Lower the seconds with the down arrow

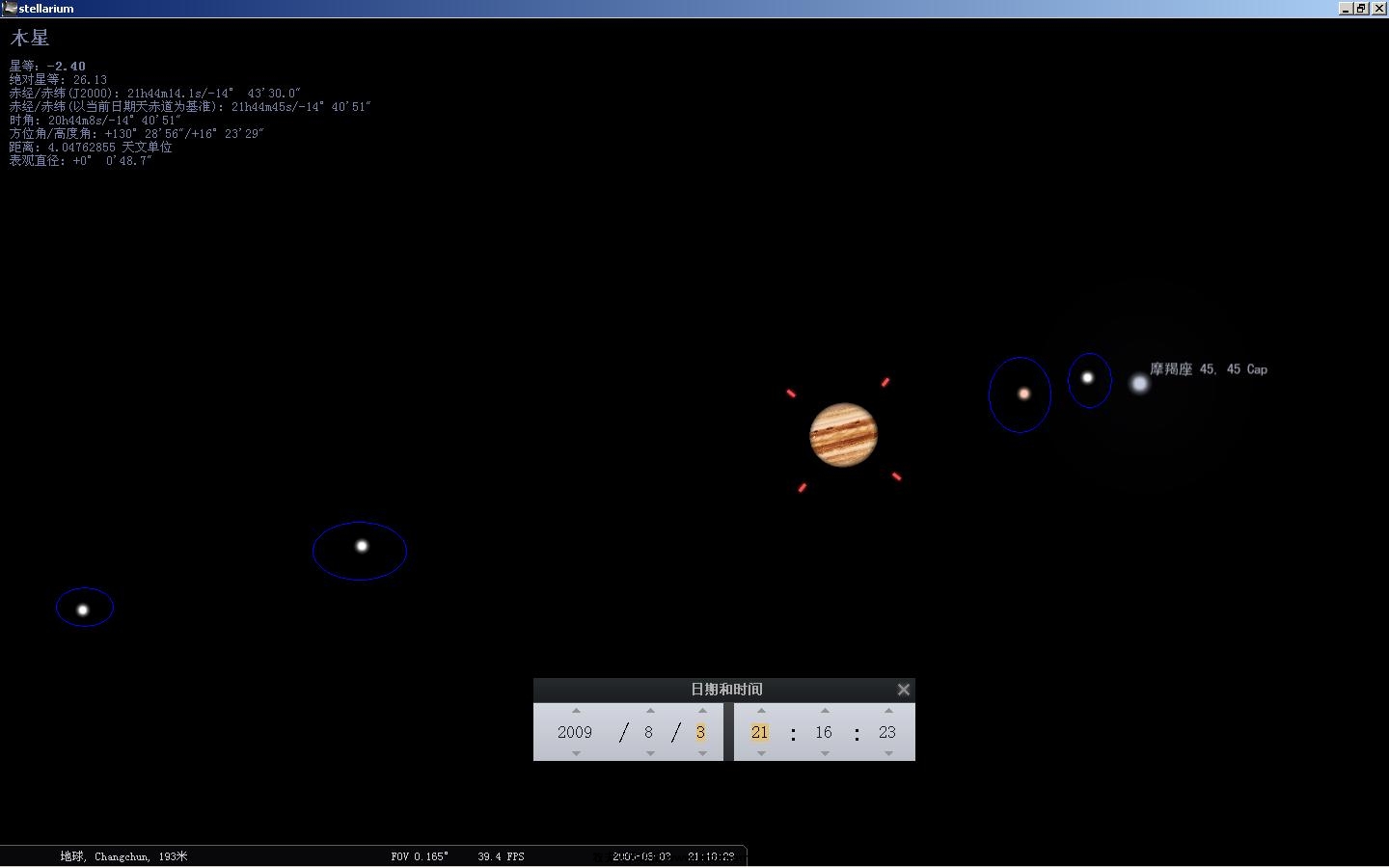[x=888, y=753]
